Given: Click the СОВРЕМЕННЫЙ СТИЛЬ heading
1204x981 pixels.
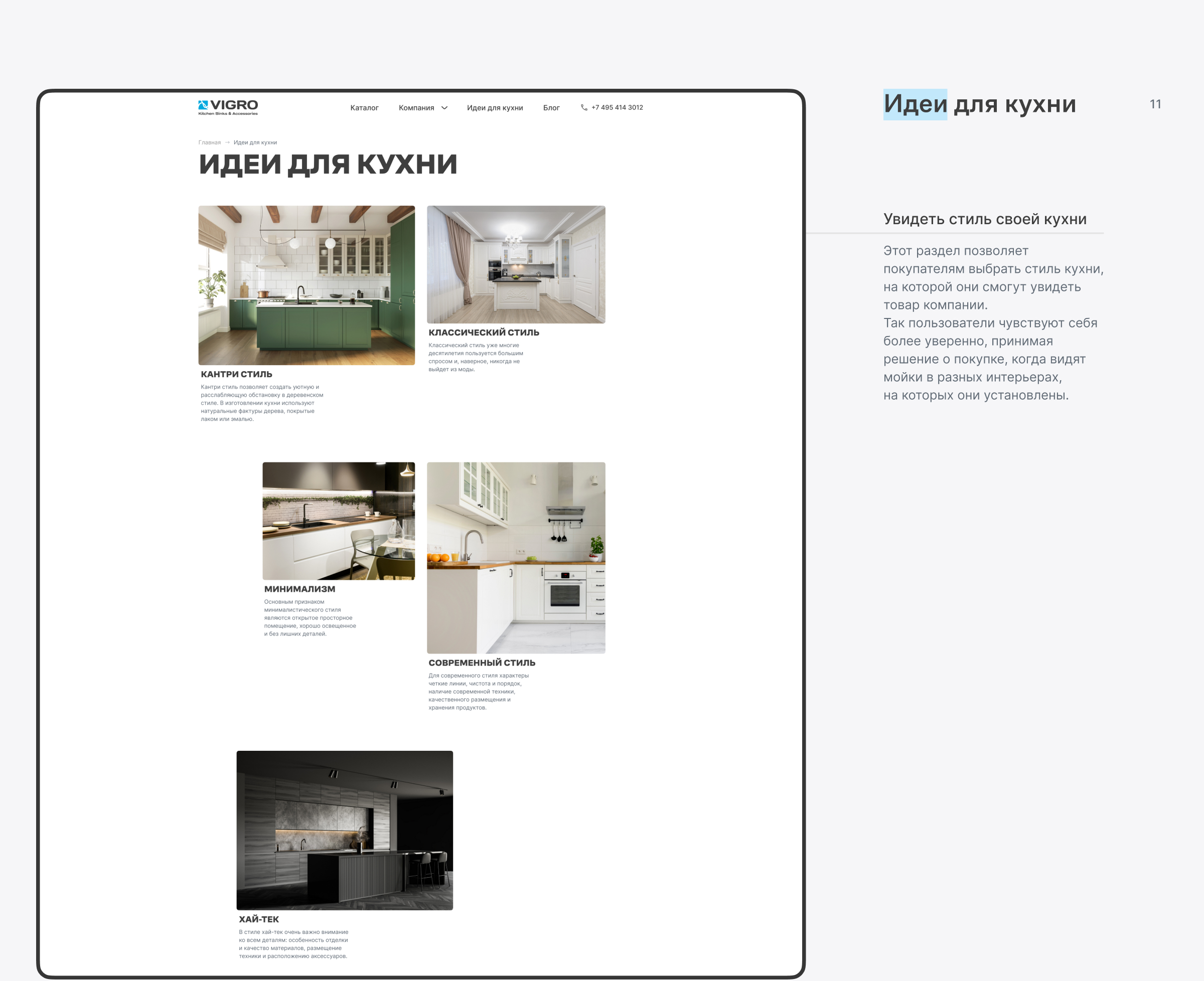Looking at the screenshot, I should [482, 663].
